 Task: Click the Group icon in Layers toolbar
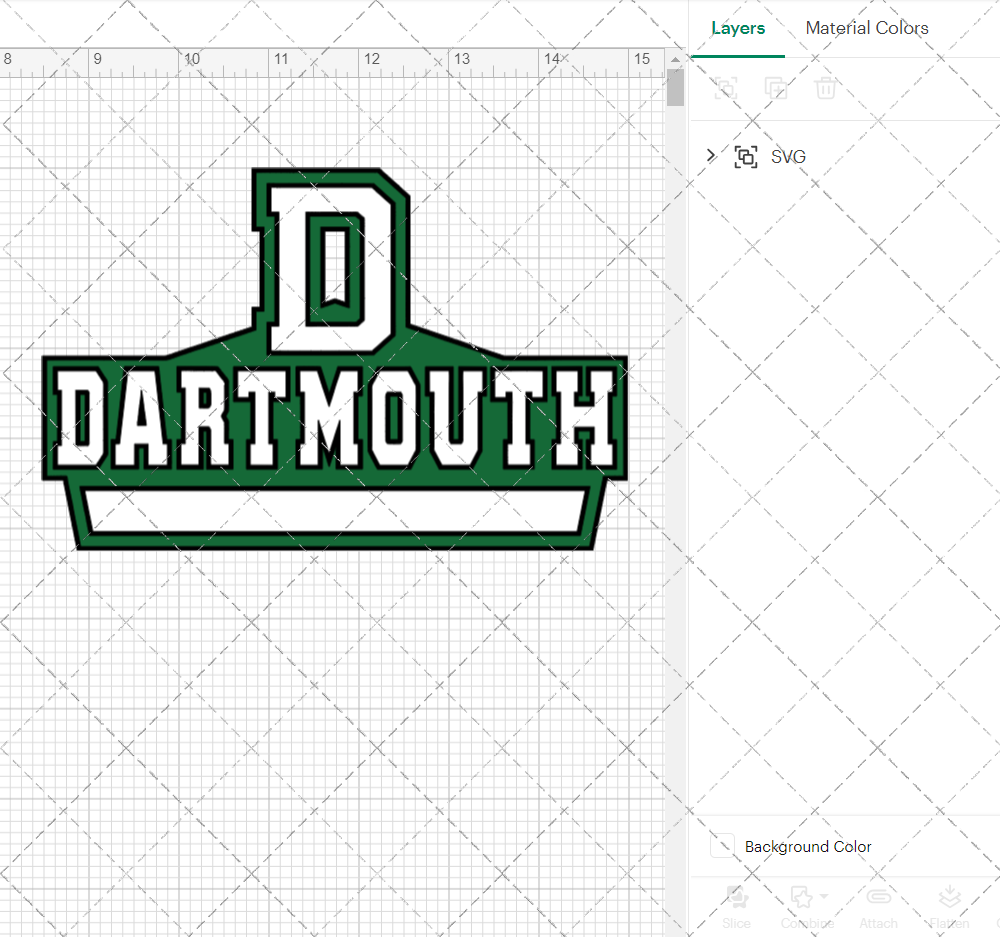coord(726,88)
